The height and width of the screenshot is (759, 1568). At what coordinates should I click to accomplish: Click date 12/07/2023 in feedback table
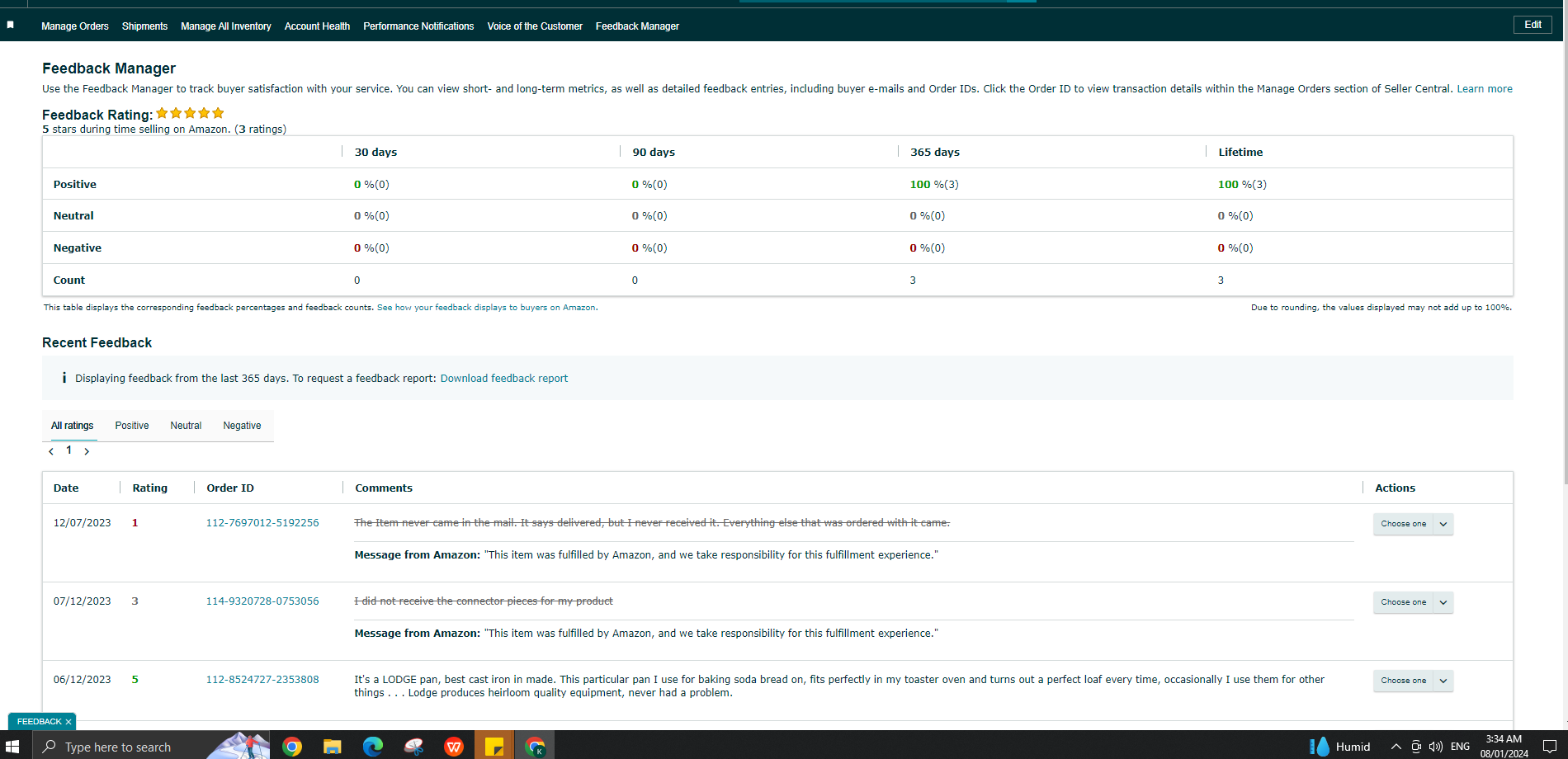click(82, 523)
